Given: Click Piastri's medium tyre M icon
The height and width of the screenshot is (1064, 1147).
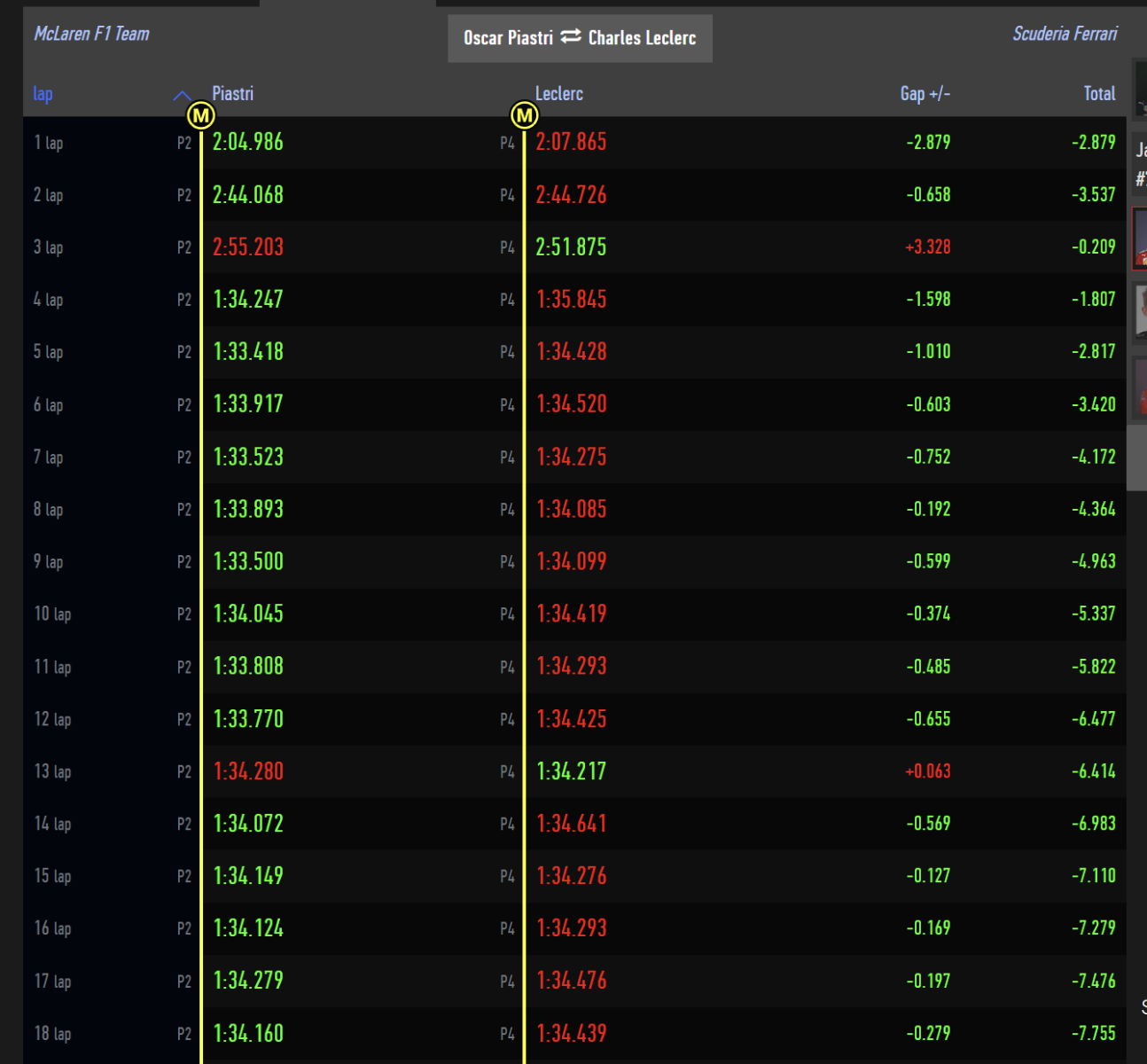Looking at the screenshot, I should point(201,115).
